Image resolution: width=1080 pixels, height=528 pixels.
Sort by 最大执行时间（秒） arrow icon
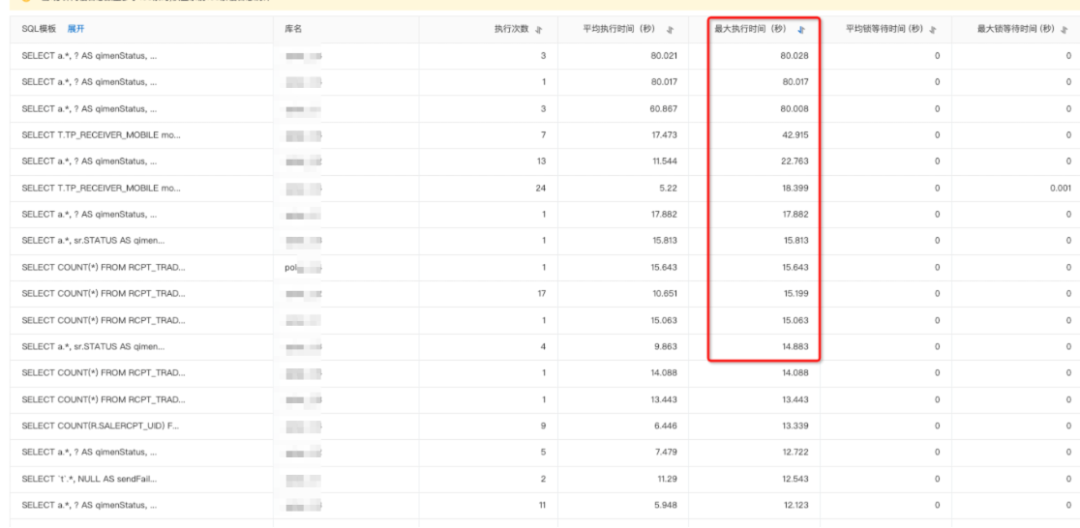click(x=801, y=30)
